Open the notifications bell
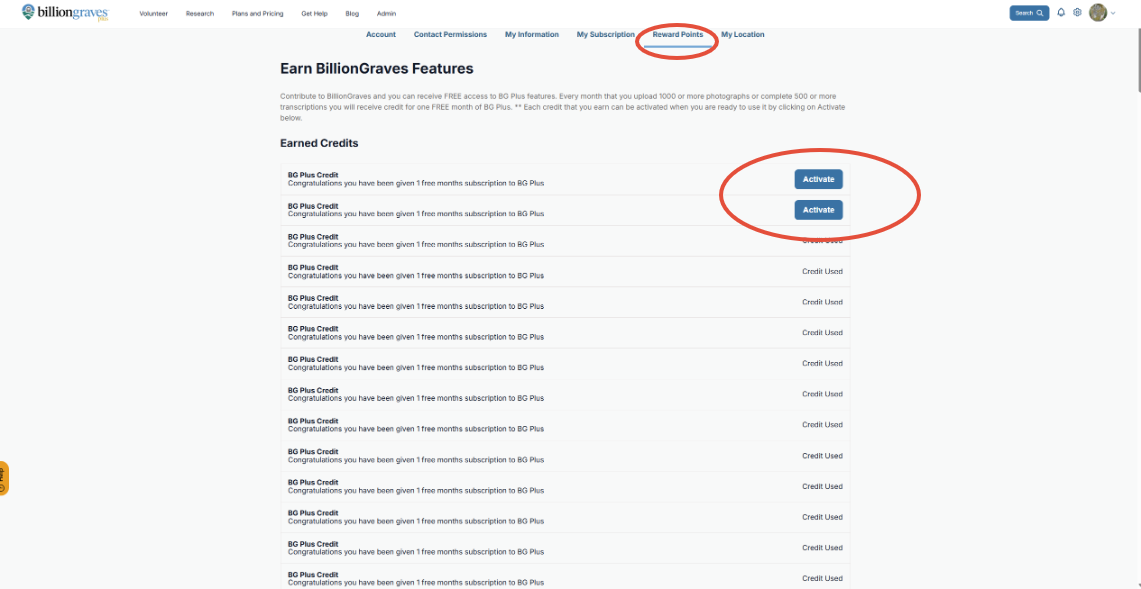 1061,12
